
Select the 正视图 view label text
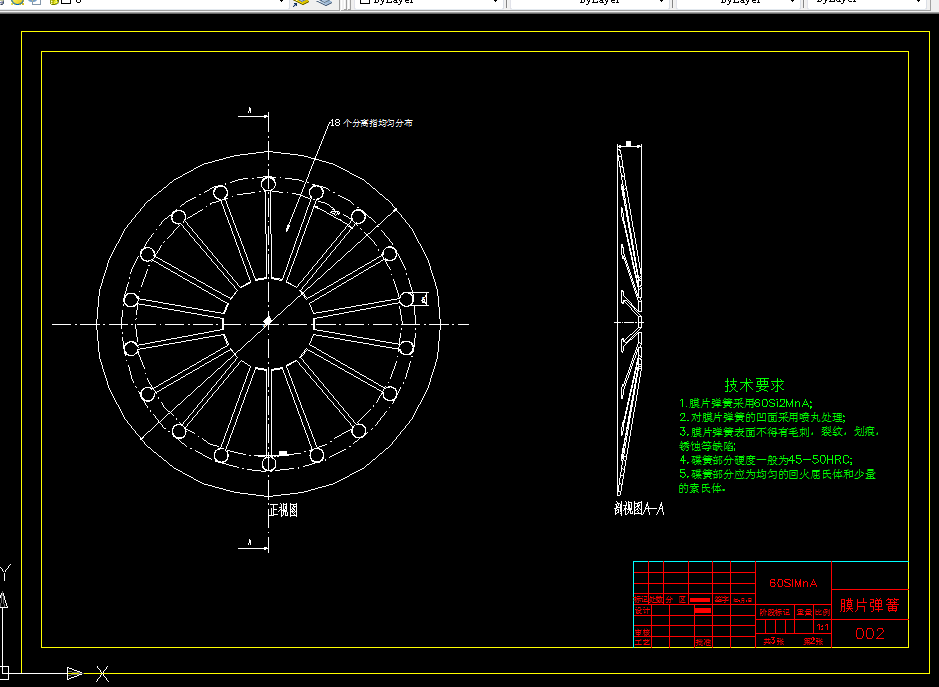pos(283,510)
